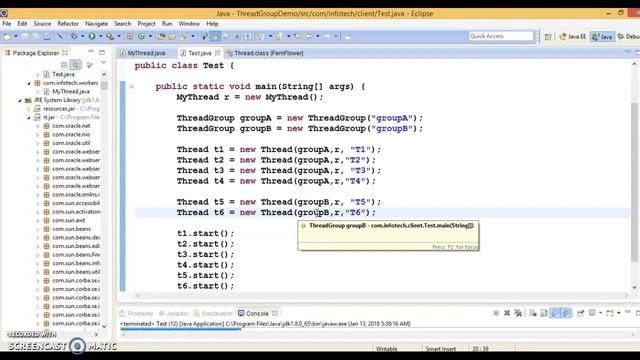This screenshot has height=360, width=640.
Task: Open Package Explorer view menu dropdown
Action: pyautogui.click(x=103, y=63)
